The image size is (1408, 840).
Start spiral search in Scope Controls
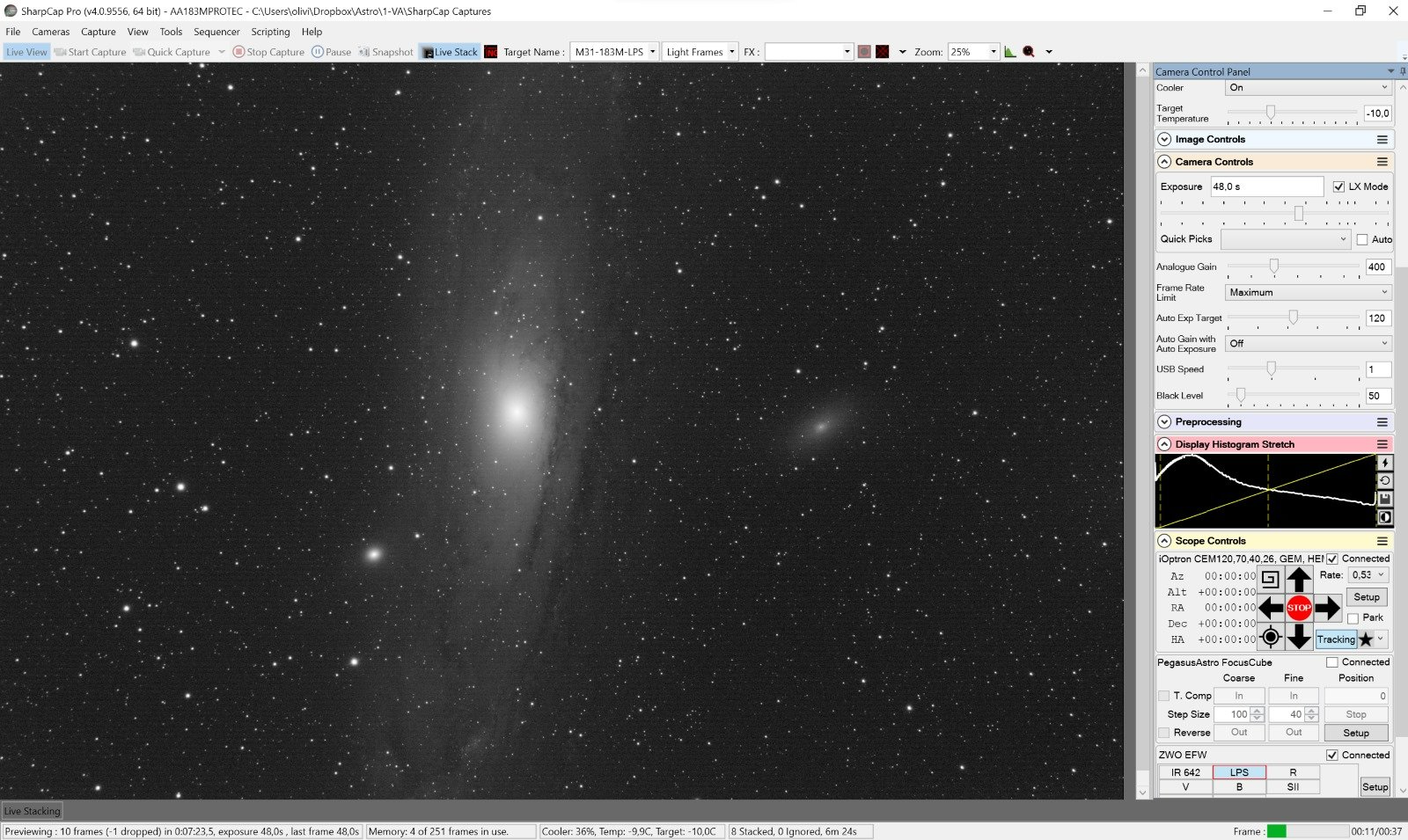tap(1270, 579)
